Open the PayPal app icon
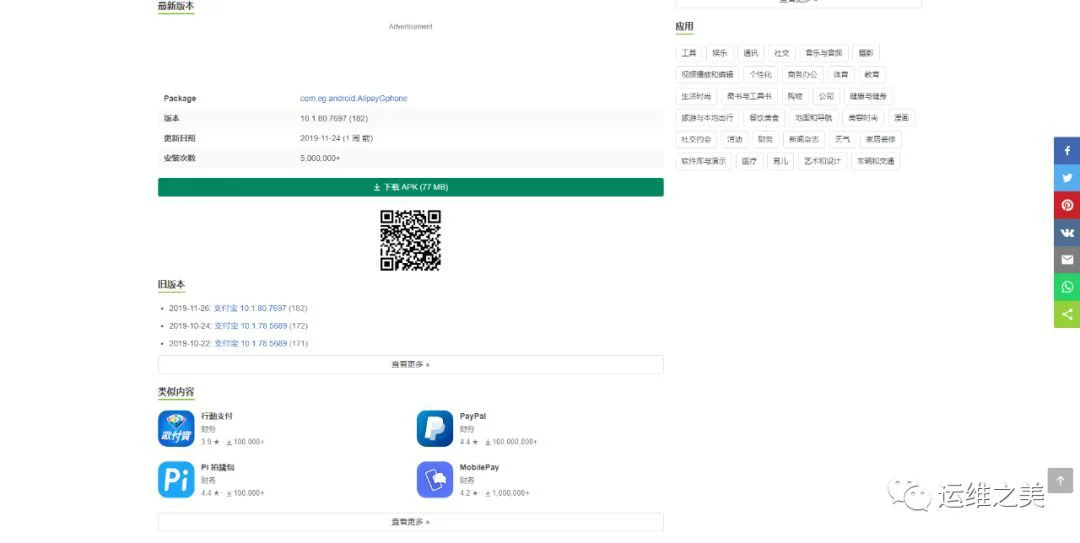Screen dimensions: 1080x543 pos(435,429)
